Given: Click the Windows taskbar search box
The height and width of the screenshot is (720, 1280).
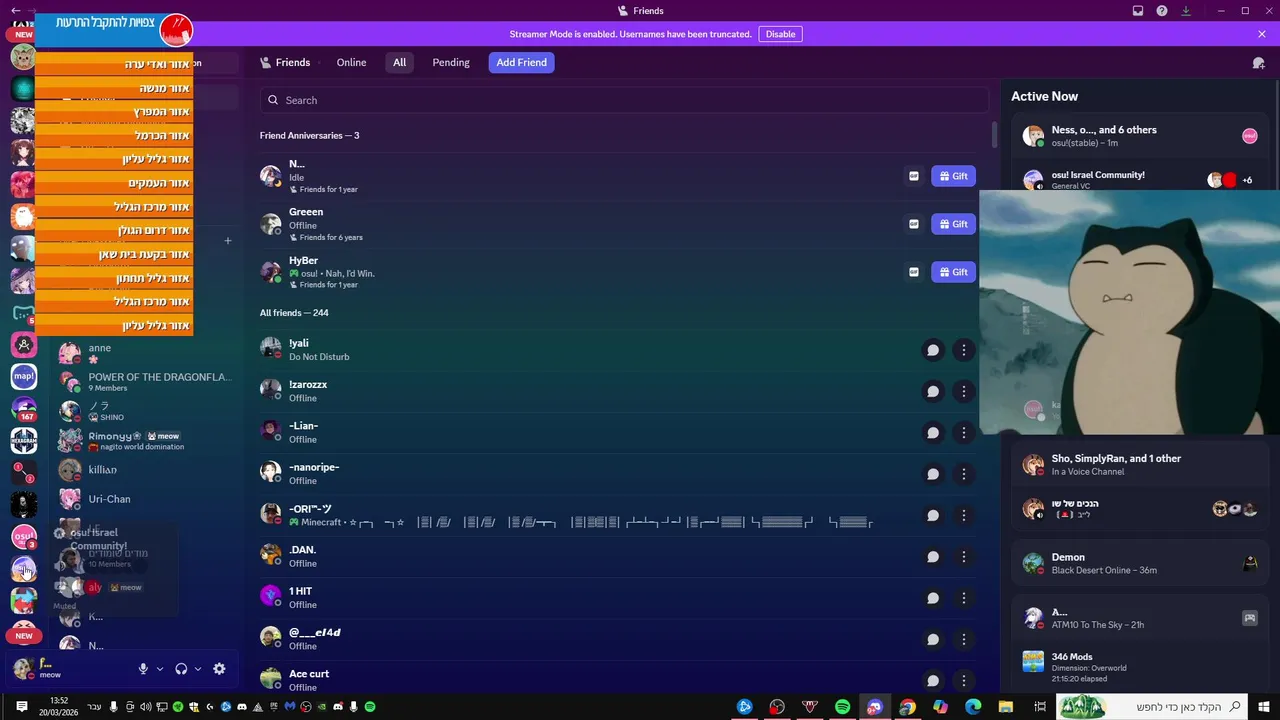Looking at the screenshot, I should point(1151,707).
